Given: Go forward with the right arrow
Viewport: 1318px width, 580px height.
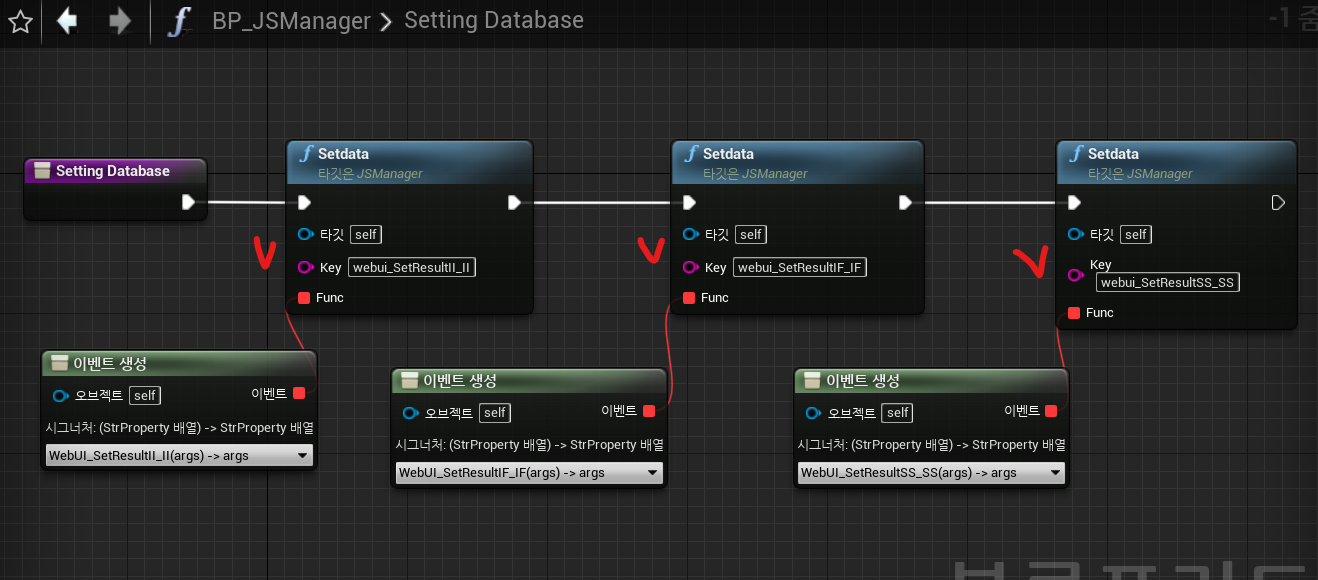Looking at the screenshot, I should tap(119, 21).
